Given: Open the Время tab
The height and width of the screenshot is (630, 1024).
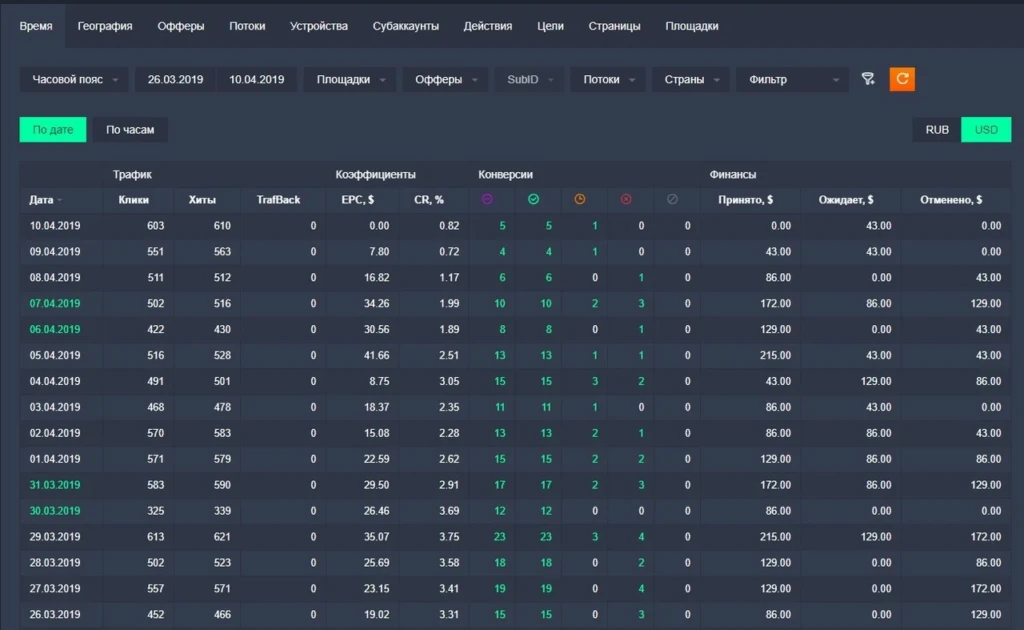Looking at the screenshot, I should pyautogui.click(x=36, y=26).
